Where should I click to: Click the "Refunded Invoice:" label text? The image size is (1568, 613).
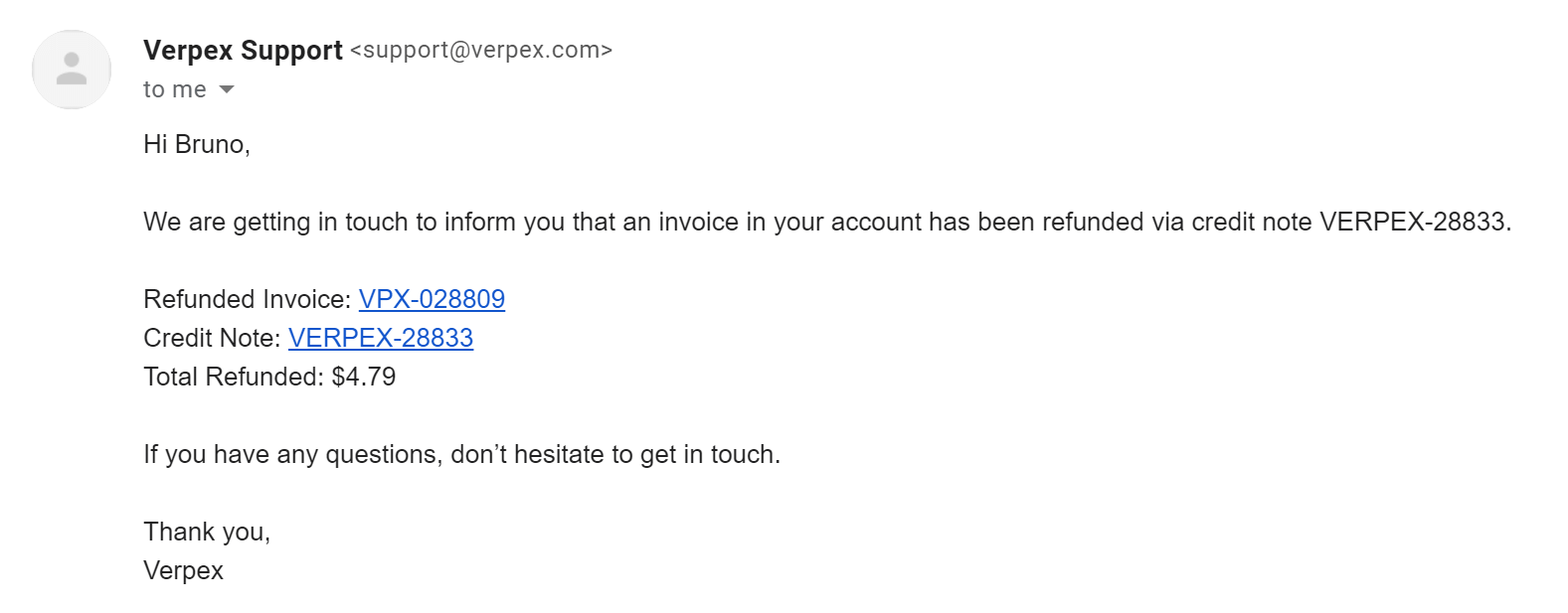click(x=248, y=299)
